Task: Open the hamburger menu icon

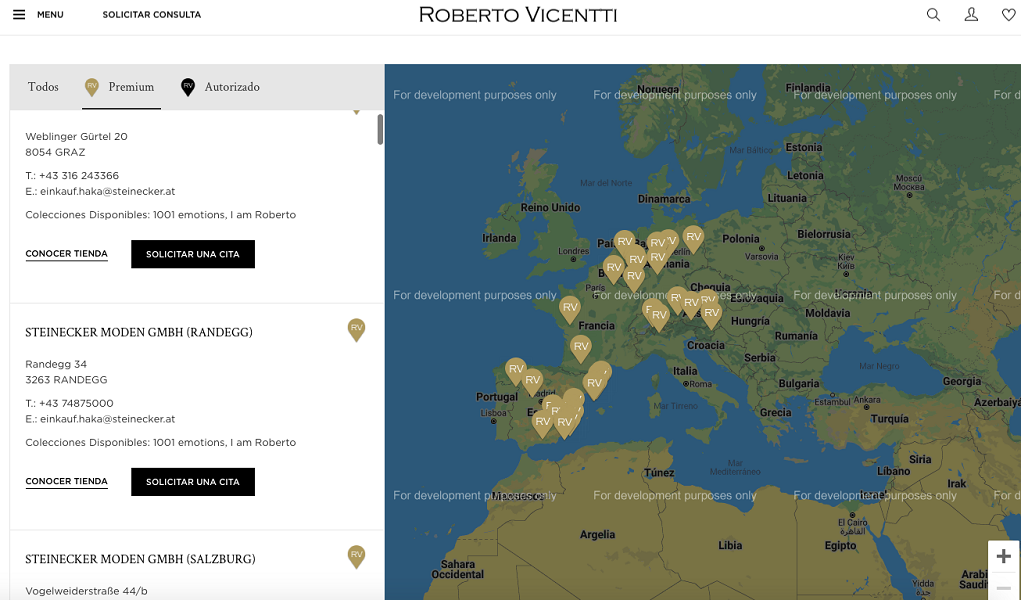Action: [19, 14]
